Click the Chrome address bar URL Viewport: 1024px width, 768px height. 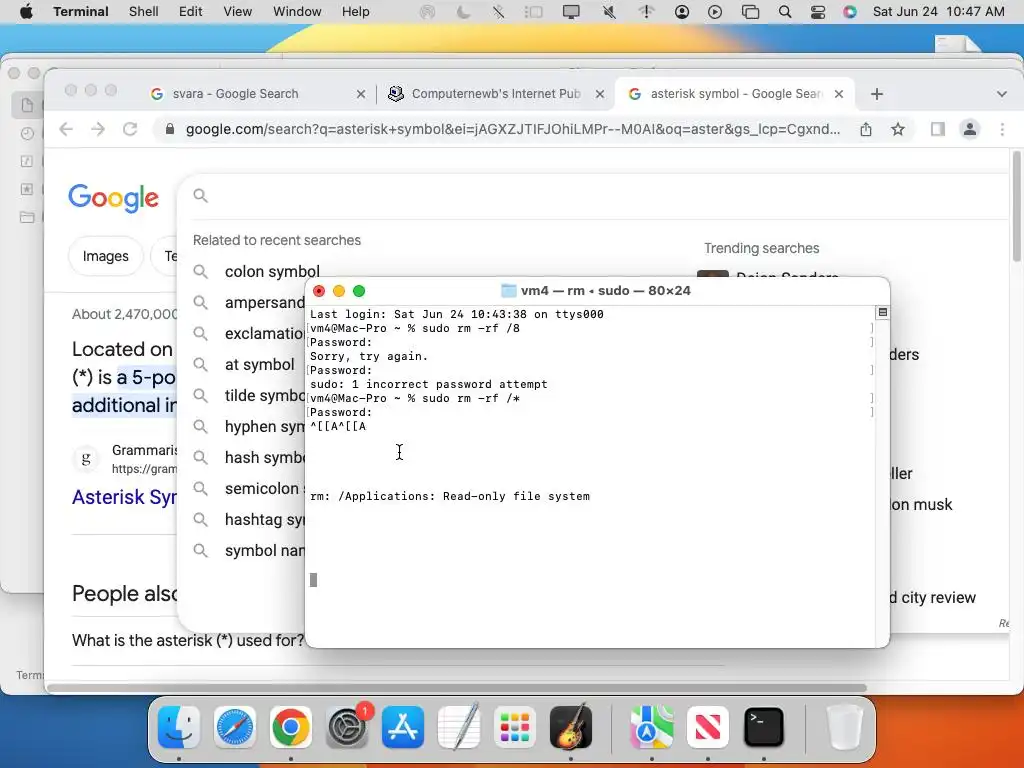tap(513, 129)
